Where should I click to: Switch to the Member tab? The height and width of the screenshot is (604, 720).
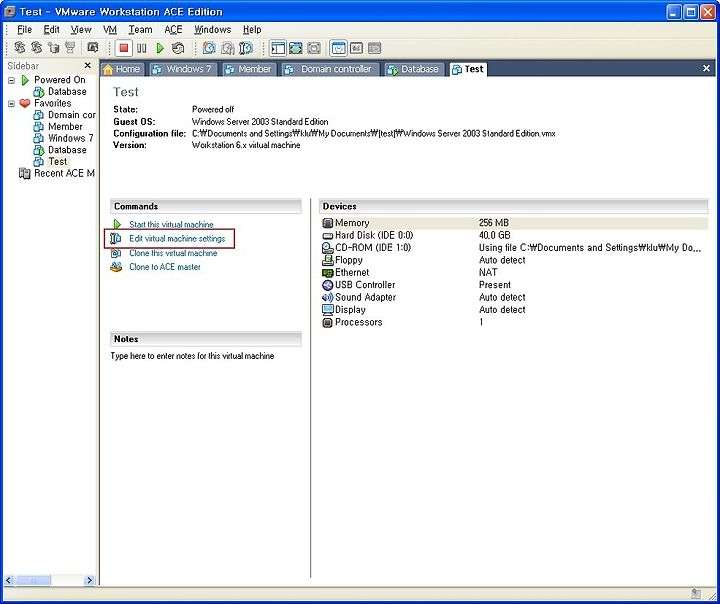coord(249,69)
